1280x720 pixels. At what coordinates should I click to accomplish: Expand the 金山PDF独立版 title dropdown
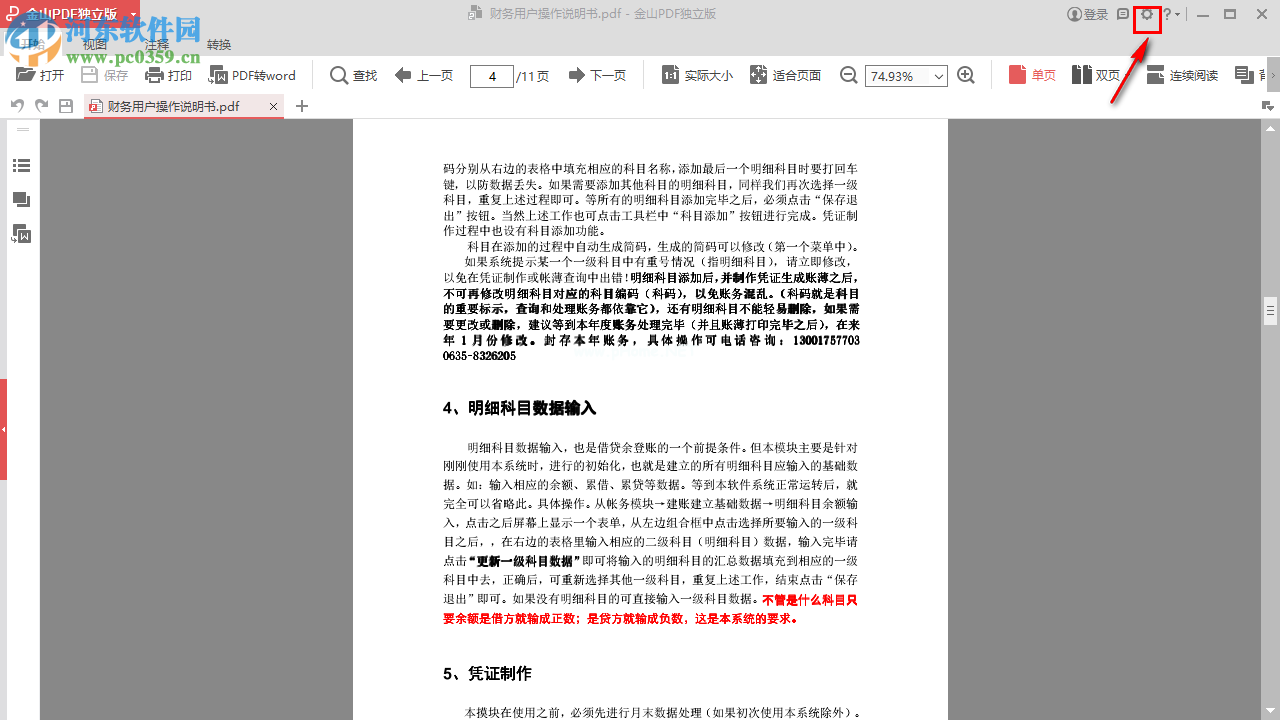click(x=135, y=14)
